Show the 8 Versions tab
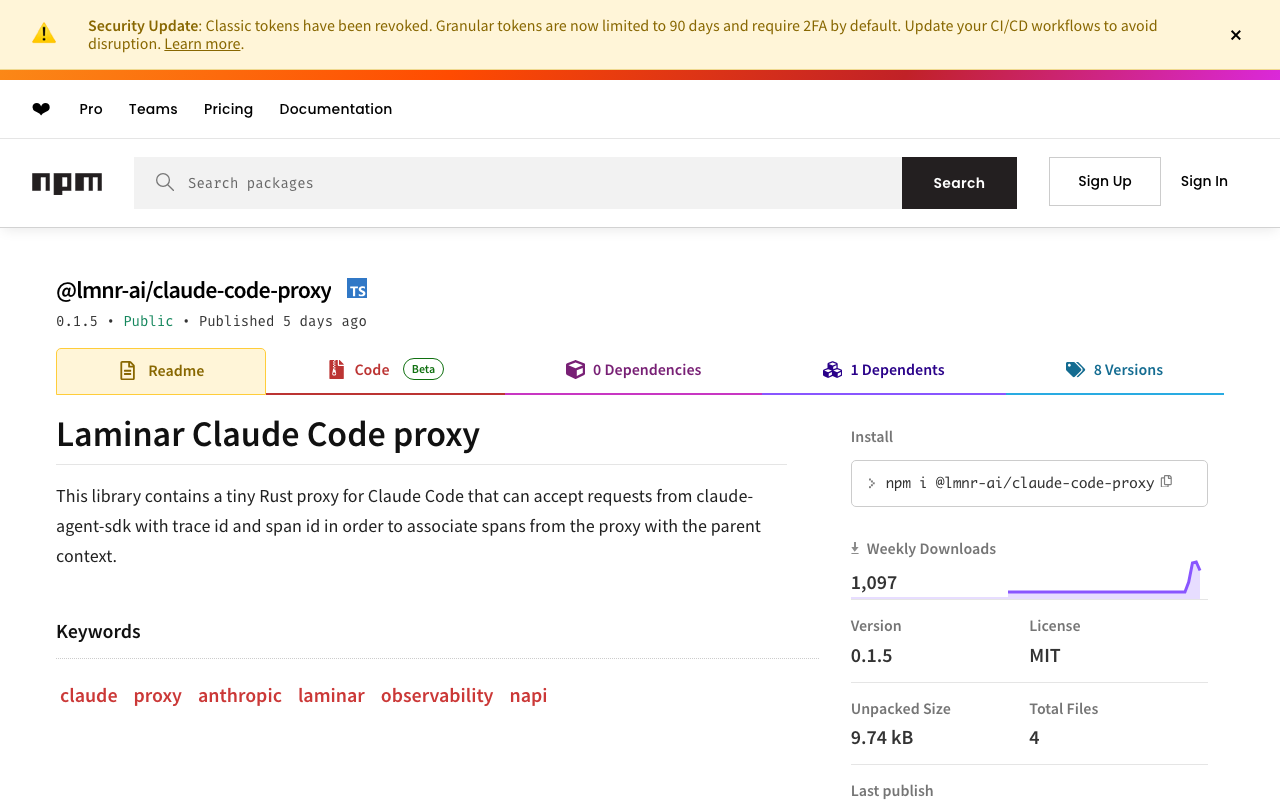Screen dimensions: 1280x800 (x=1114, y=370)
